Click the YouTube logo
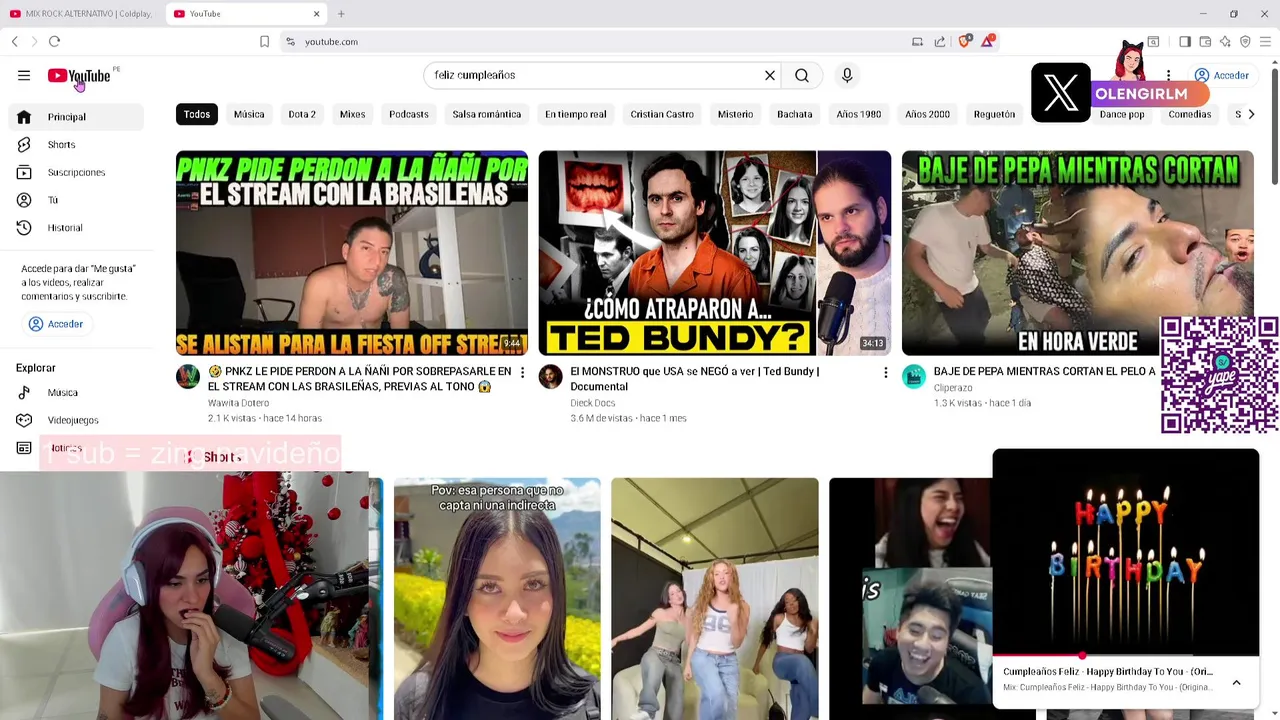1280x720 pixels. pyautogui.click(x=79, y=76)
